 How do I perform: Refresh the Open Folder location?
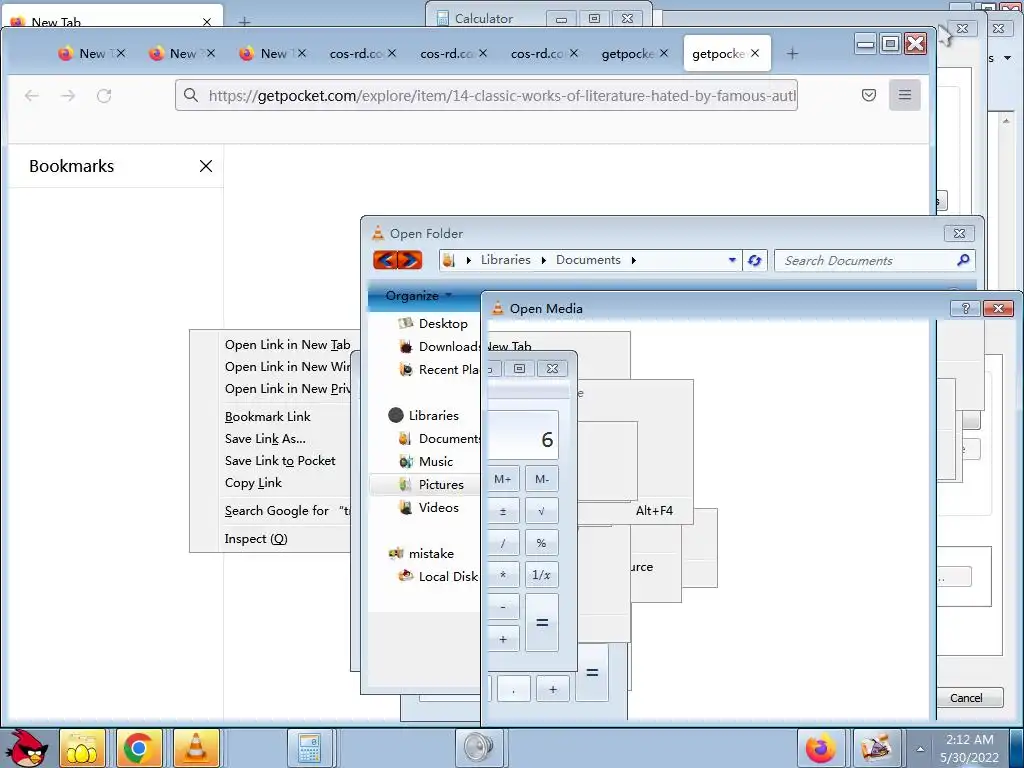754,261
